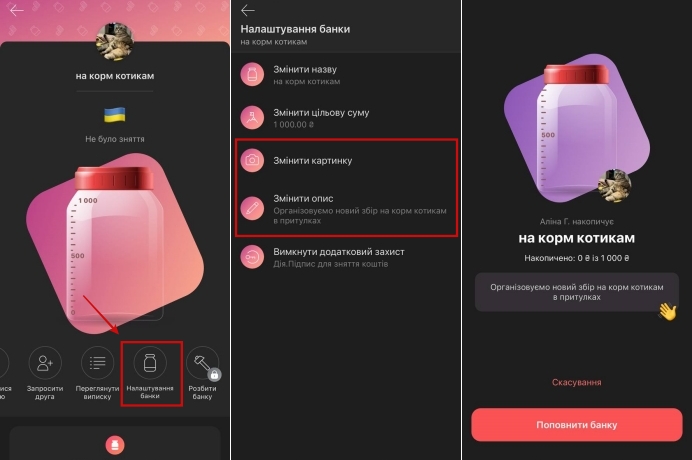Image resolution: width=692 pixels, height=460 pixels.
Task: Open Змінити назву menu entry
Action: coord(346,75)
